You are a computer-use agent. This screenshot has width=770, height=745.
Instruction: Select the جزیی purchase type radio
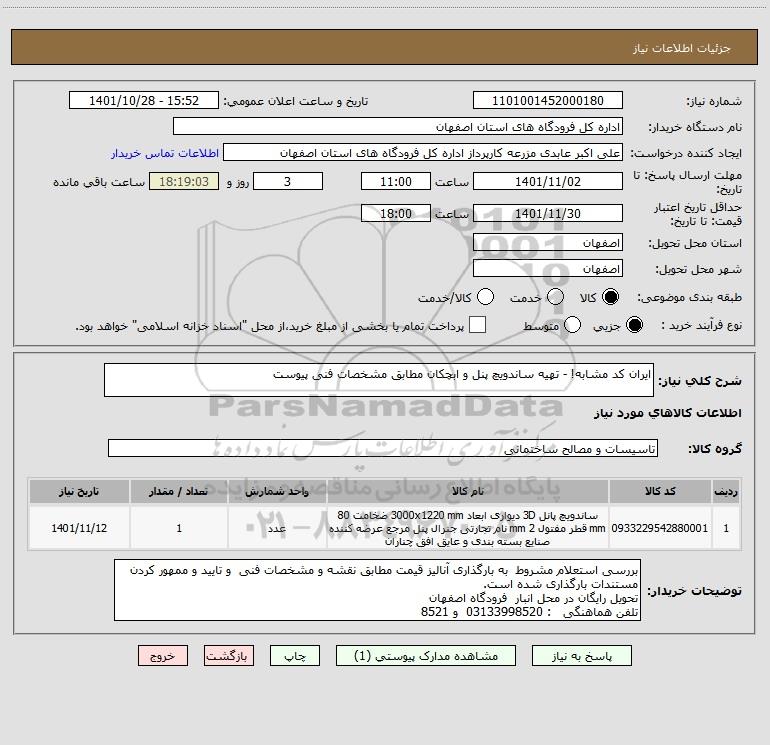pos(634,325)
